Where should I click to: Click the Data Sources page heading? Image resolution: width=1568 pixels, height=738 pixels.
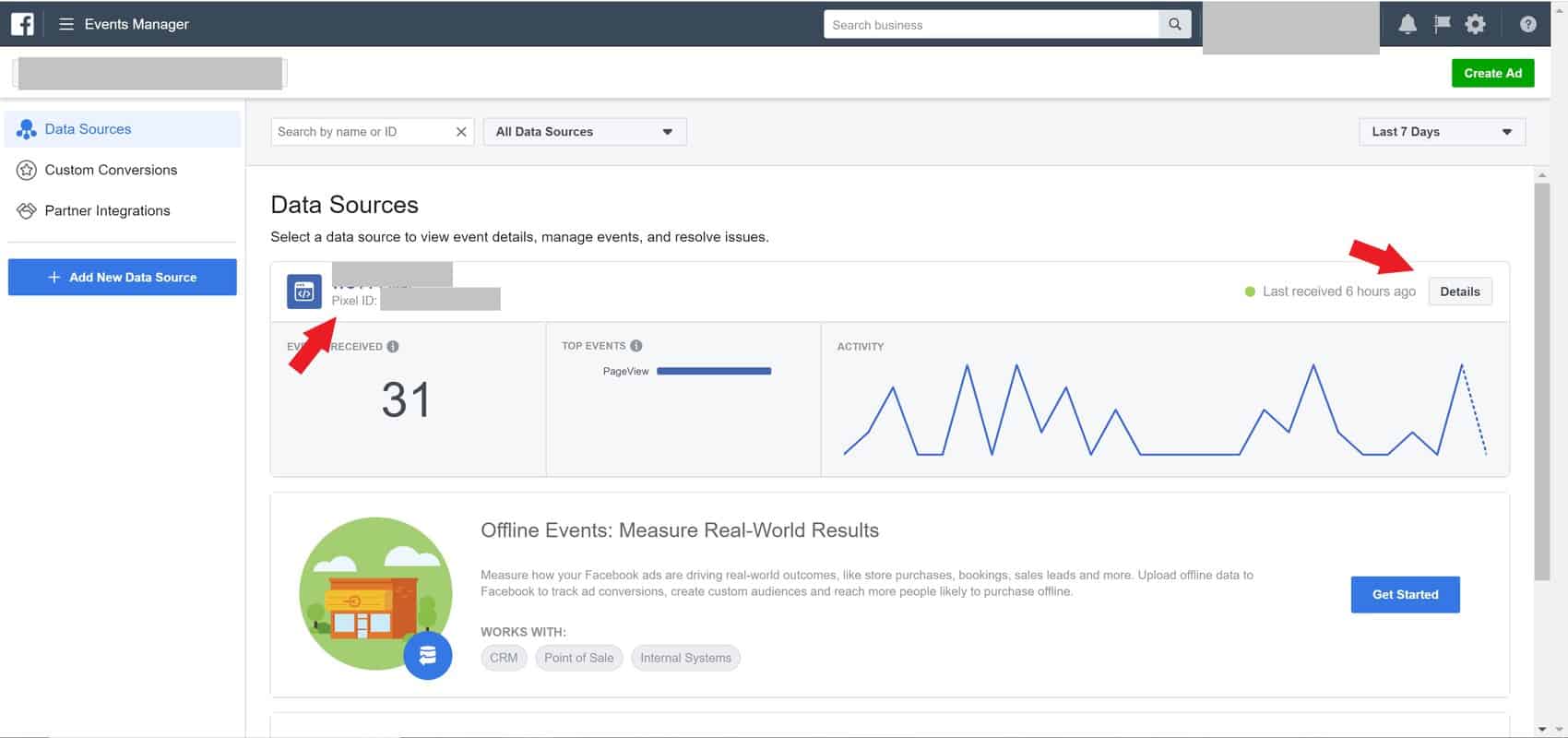point(344,205)
